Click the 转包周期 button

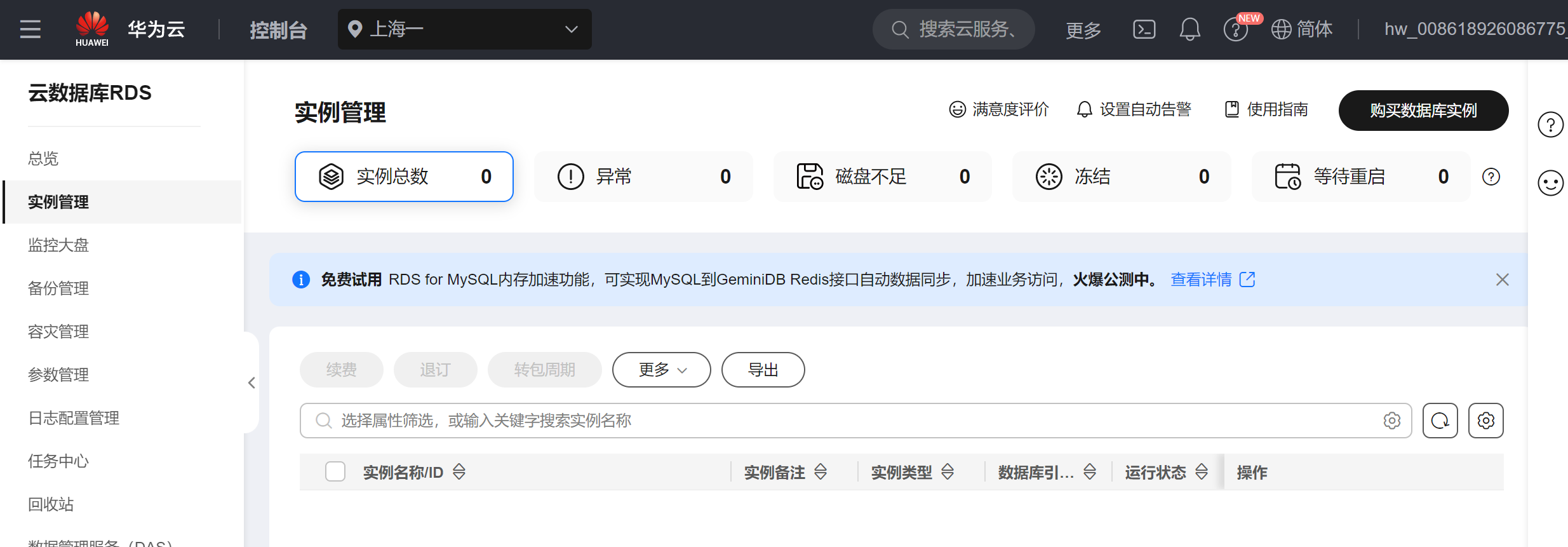click(x=544, y=370)
